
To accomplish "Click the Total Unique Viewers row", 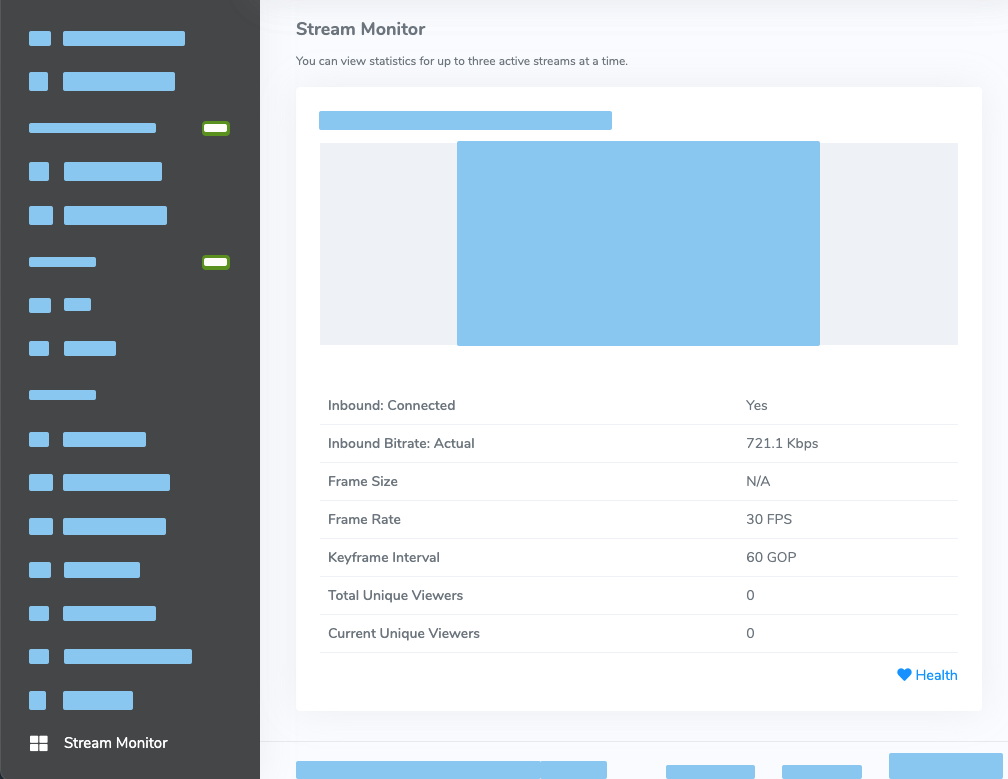I will (x=639, y=595).
